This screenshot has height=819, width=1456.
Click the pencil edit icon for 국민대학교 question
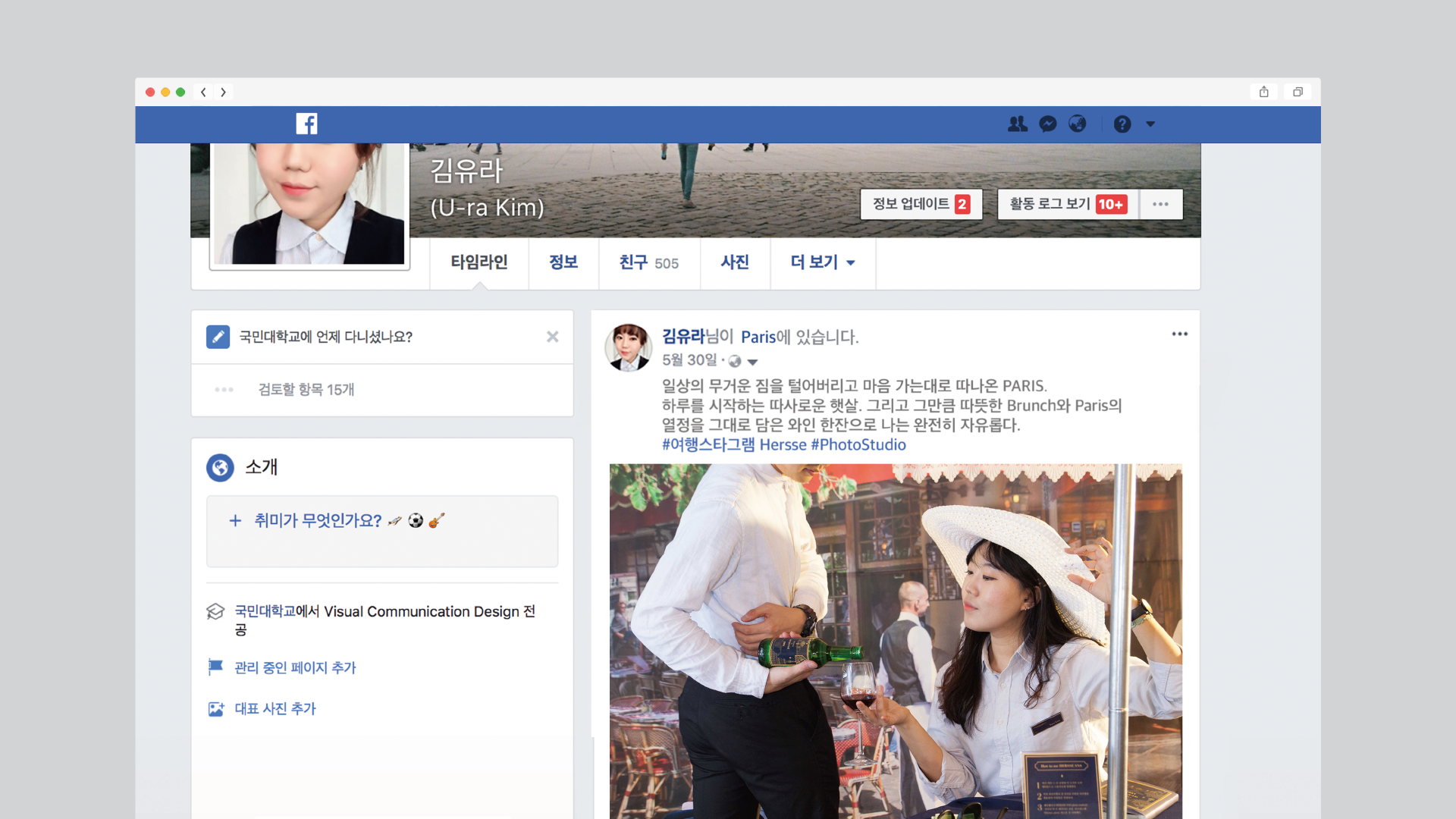pos(218,337)
